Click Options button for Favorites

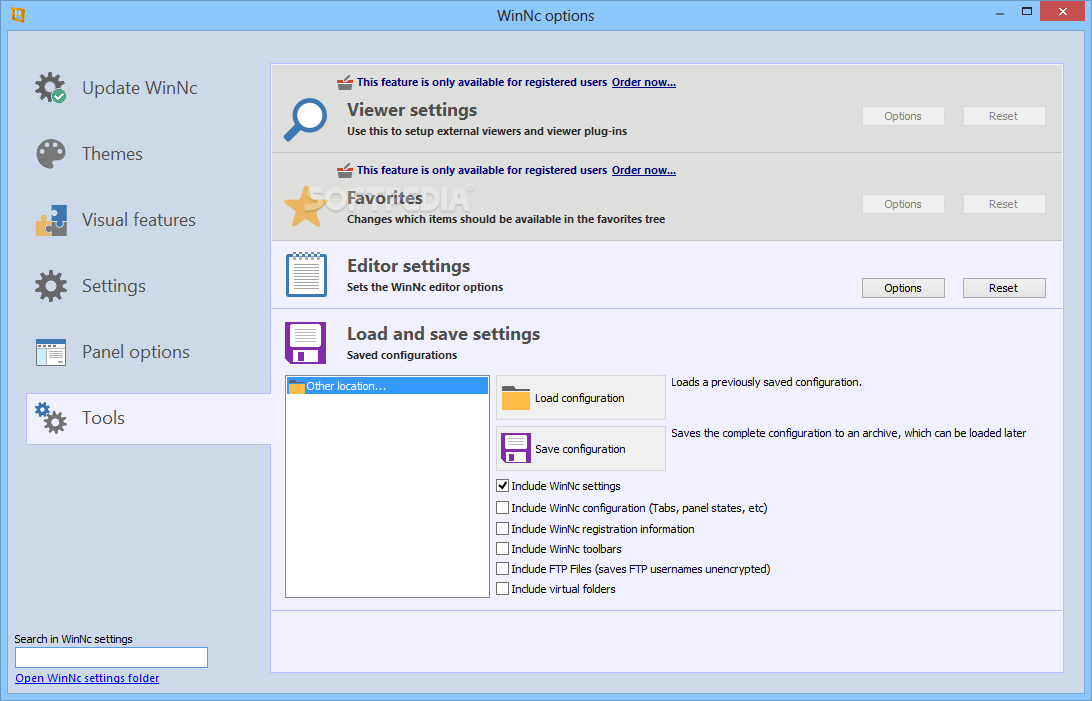pyautogui.click(x=903, y=204)
